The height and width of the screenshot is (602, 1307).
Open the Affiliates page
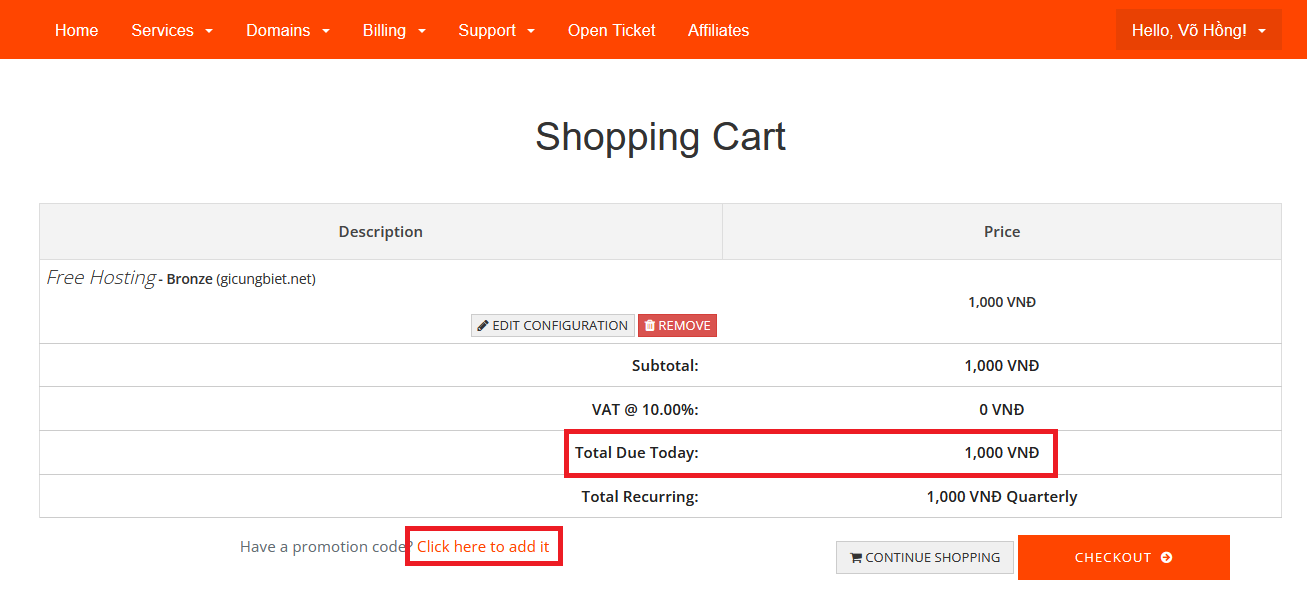point(718,30)
